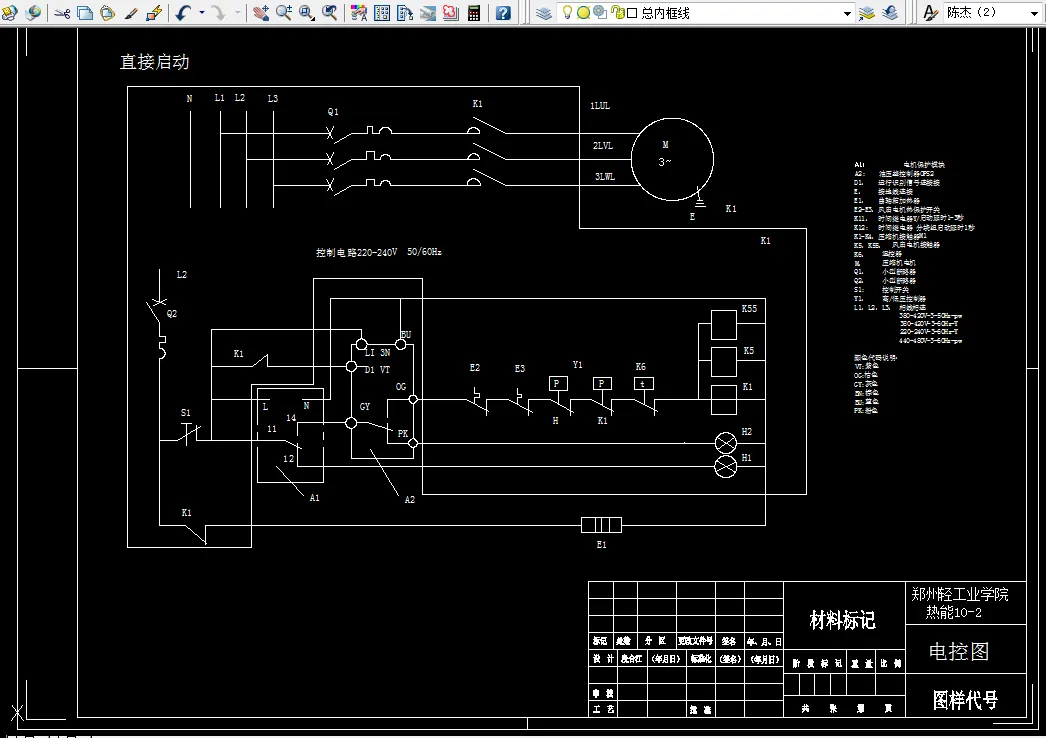The width and height of the screenshot is (1046, 738).
Task: Expand the 陈杰 (2) text style dropdown
Action: (x=1035, y=13)
